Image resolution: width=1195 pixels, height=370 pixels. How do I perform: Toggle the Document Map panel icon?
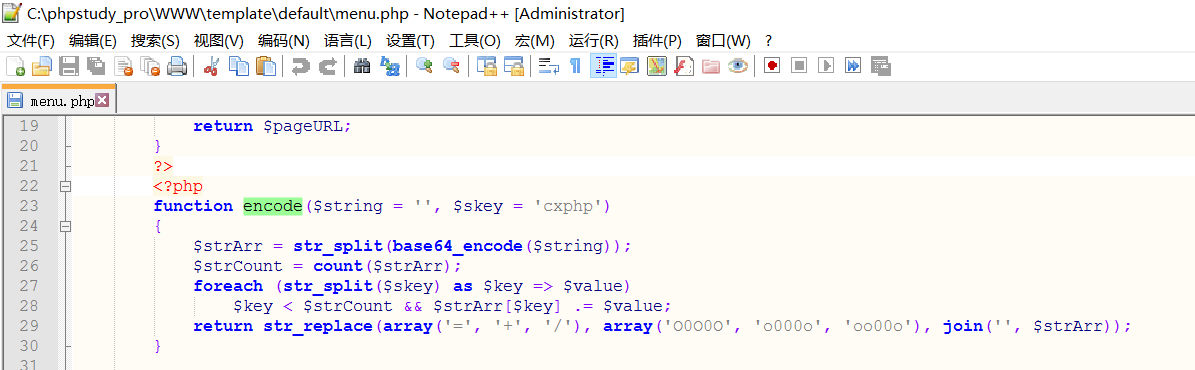click(x=656, y=66)
